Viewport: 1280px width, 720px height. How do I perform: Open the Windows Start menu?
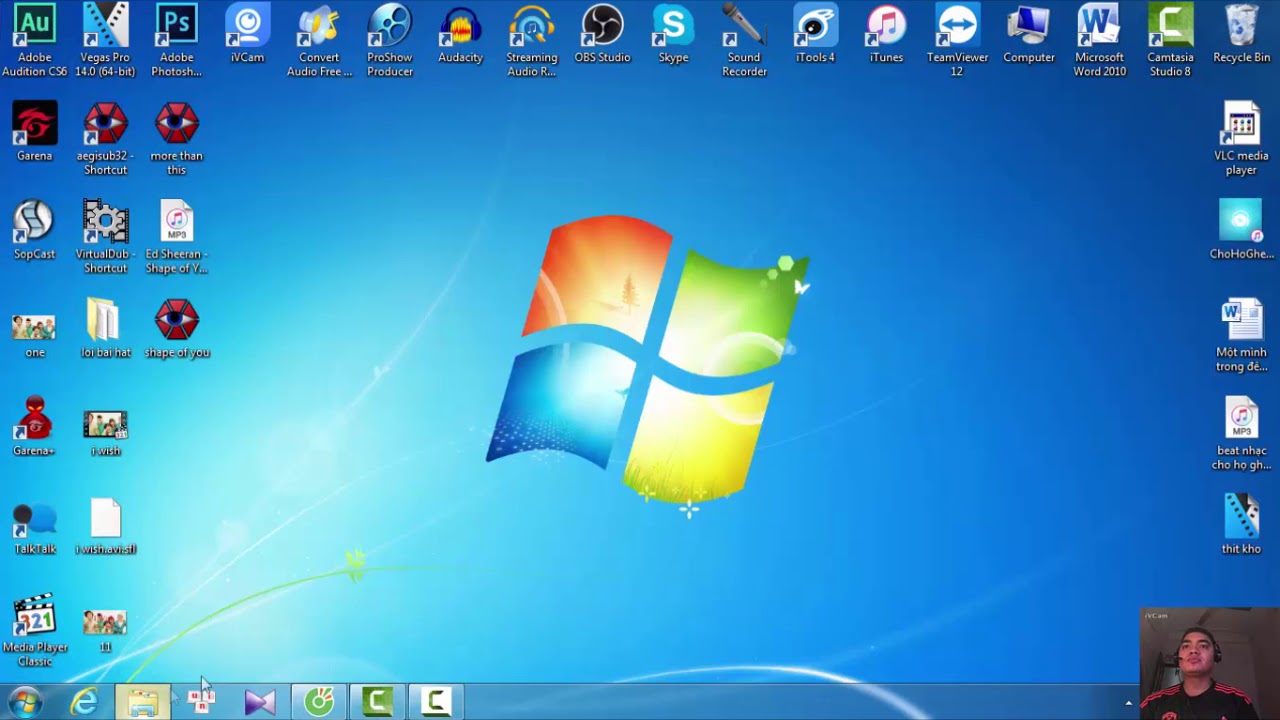point(25,702)
